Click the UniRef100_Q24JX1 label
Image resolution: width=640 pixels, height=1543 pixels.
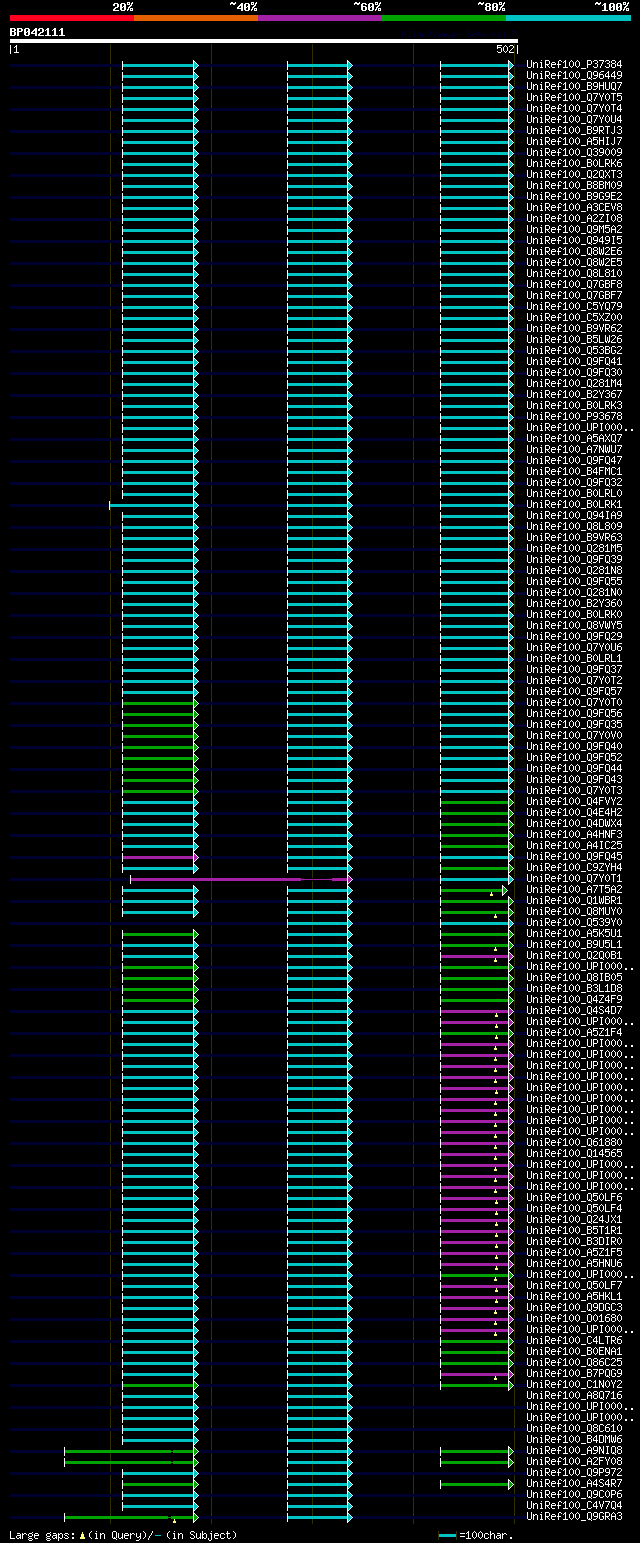tap(574, 1219)
